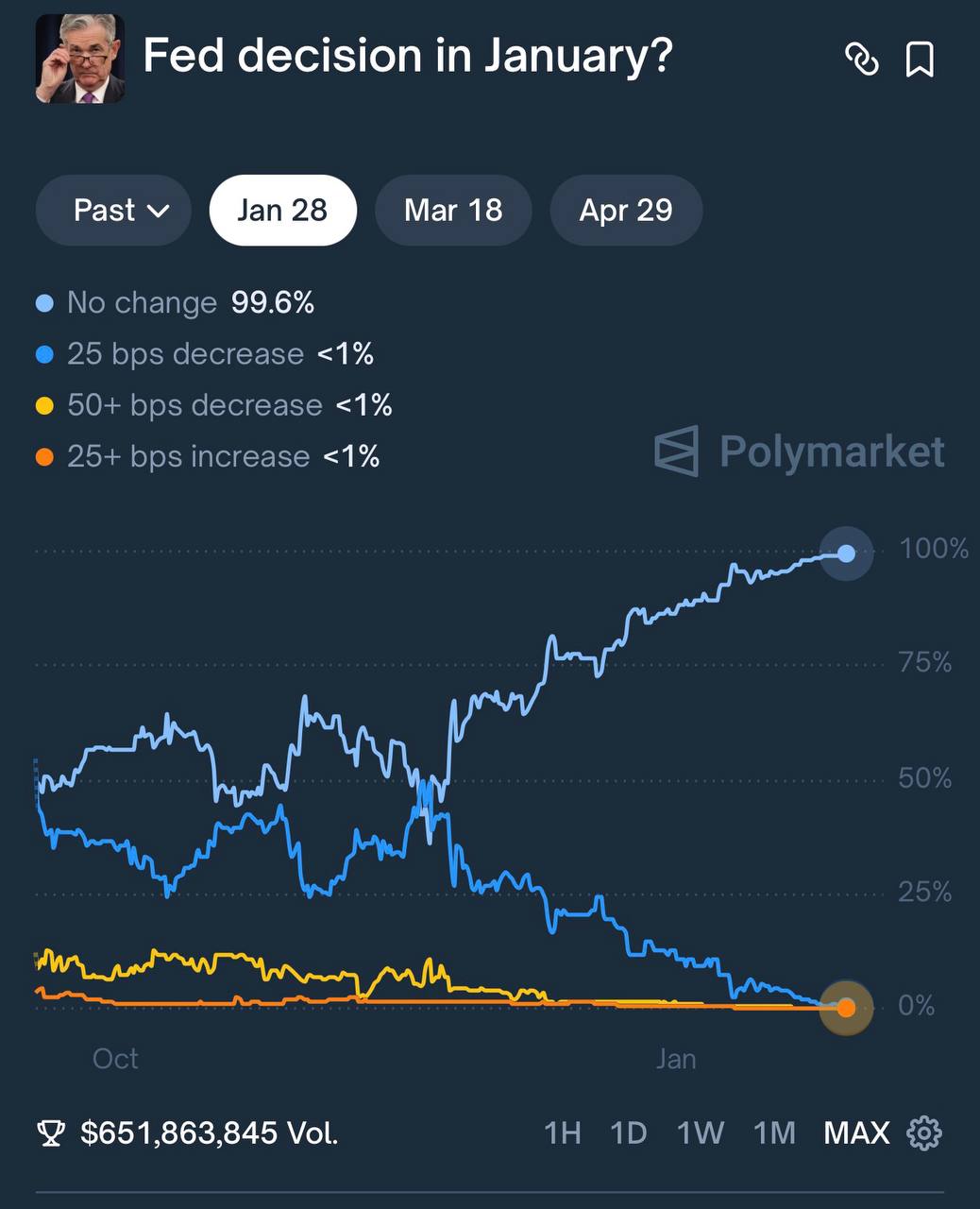
Task: Select the MAX chart range
Action: (x=856, y=1132)
